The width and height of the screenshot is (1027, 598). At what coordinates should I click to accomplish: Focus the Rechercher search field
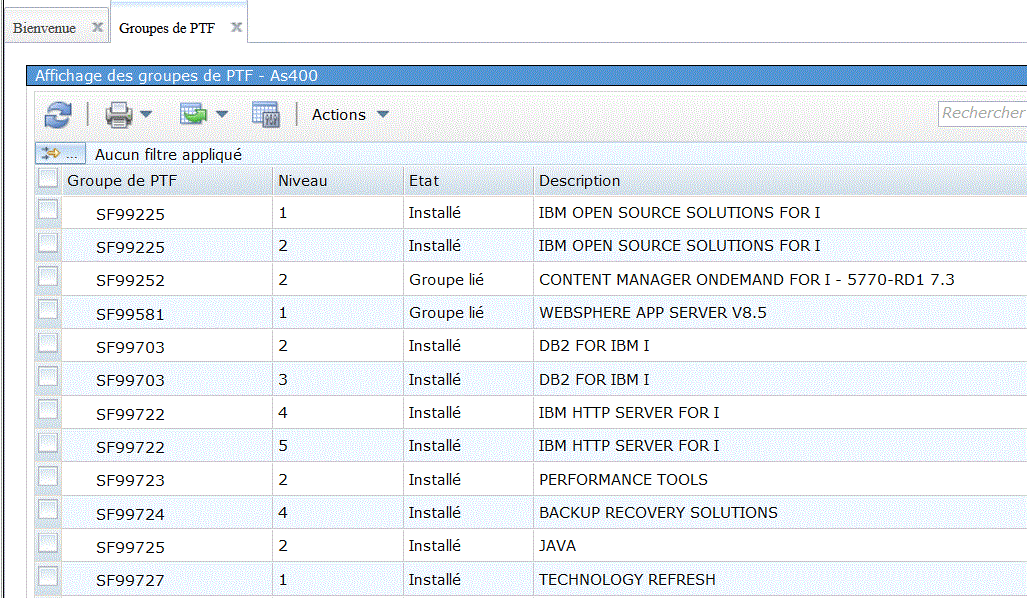click(982, 113)
